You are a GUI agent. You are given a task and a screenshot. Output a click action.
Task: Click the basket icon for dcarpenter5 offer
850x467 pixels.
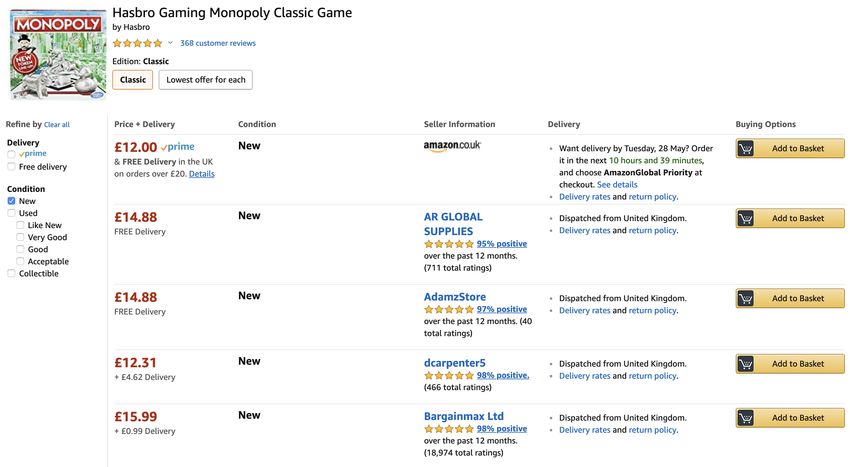745,363
